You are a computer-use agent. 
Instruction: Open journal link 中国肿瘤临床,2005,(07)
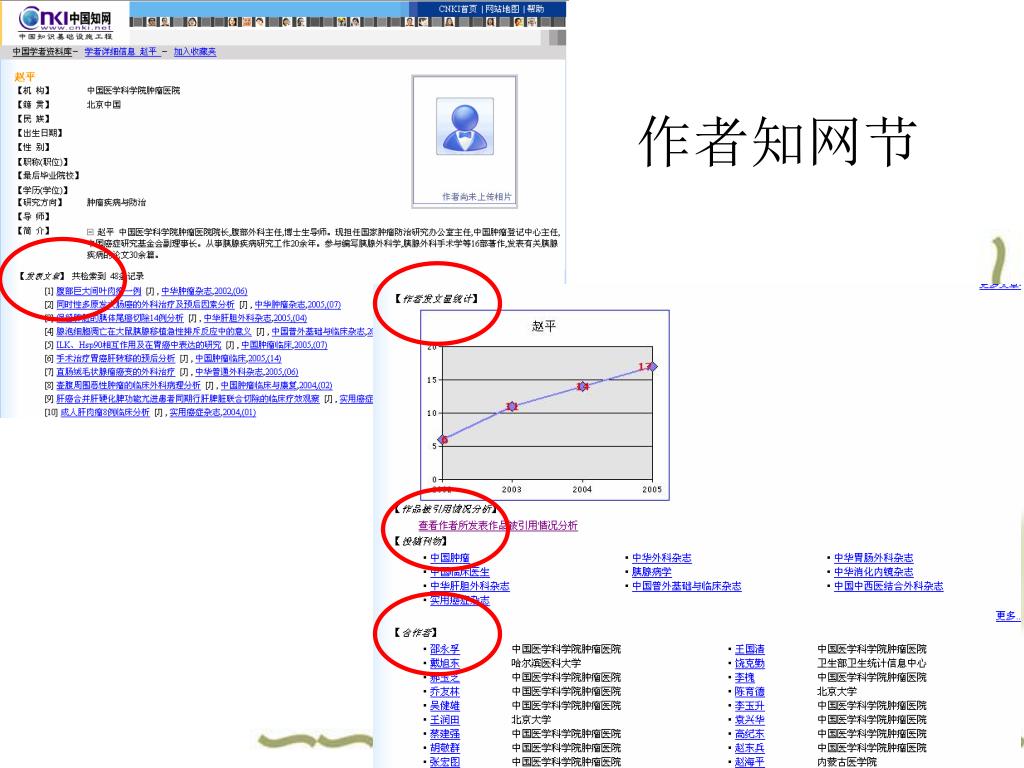click(x=284, y=345)
